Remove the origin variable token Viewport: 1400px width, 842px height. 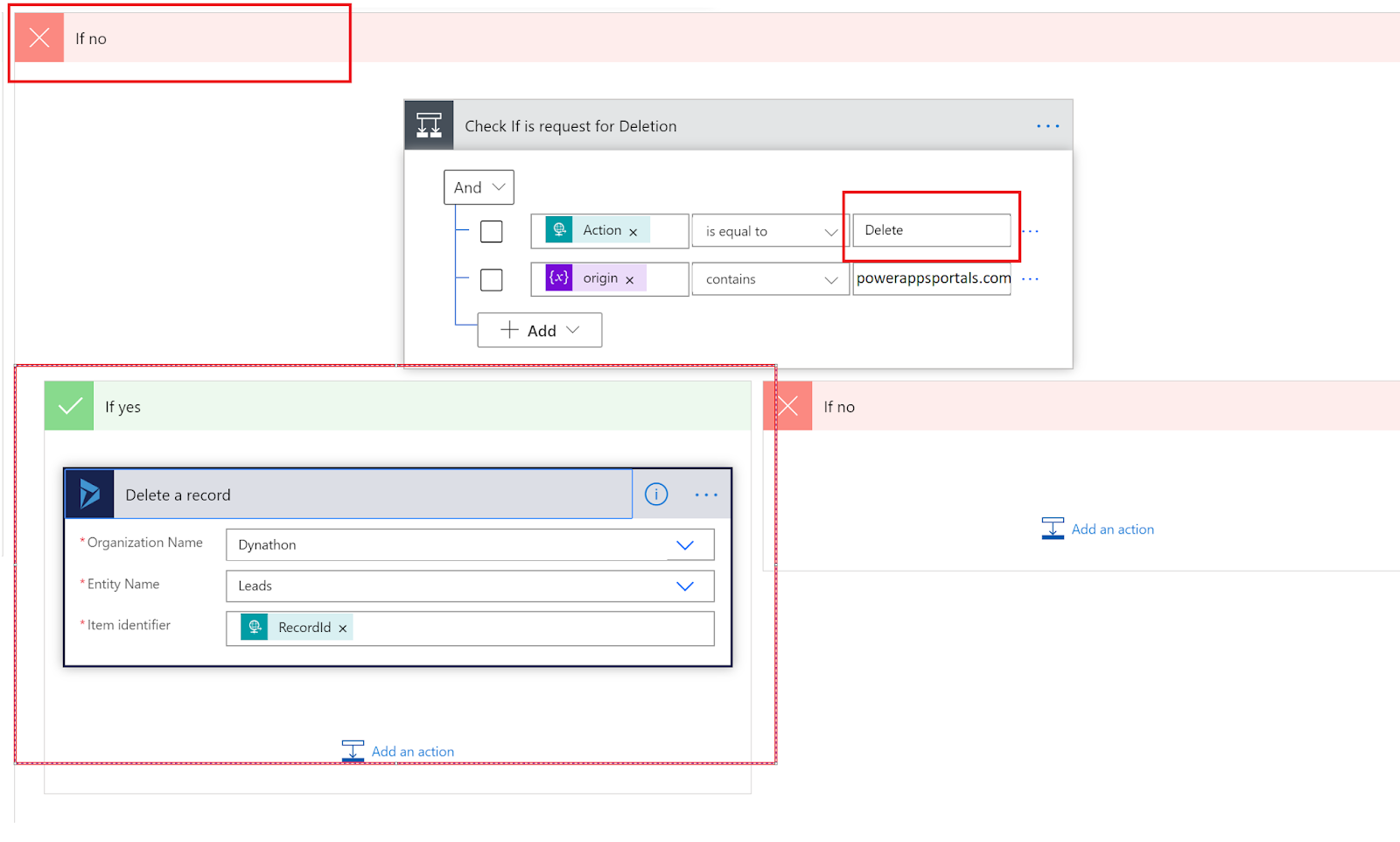pos(630,279)
